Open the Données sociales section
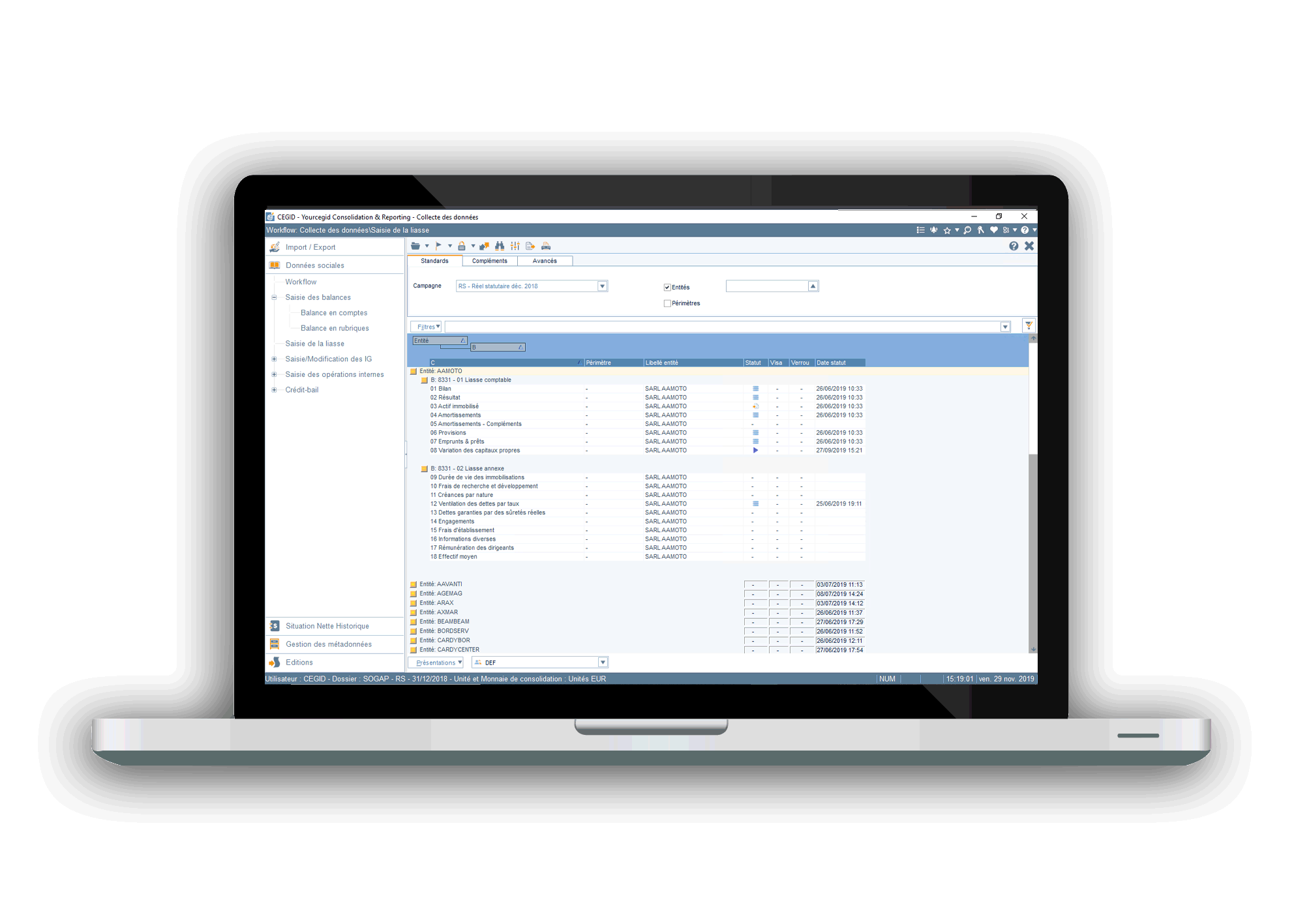Screen dimensions: 1294x924 point(315,265)
